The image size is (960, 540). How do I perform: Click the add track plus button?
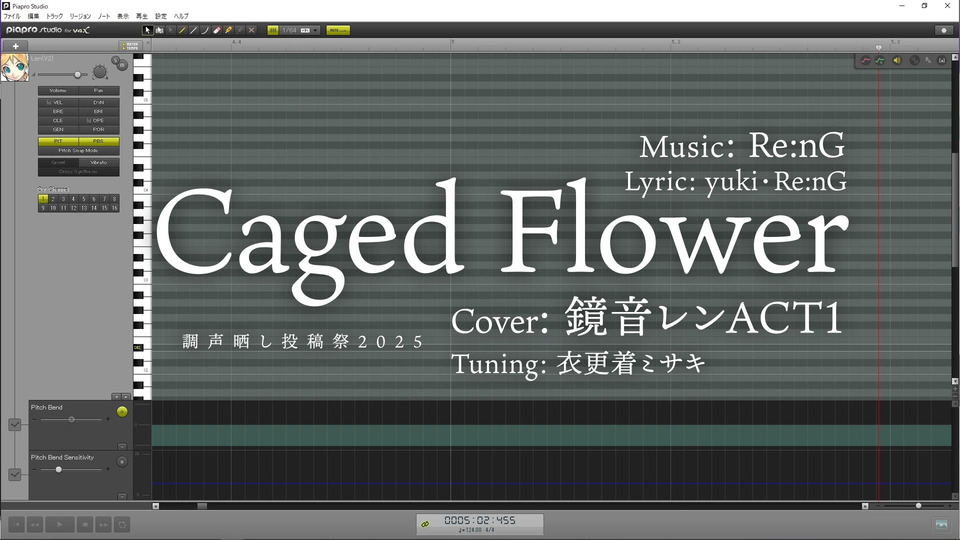click(16, 46)
